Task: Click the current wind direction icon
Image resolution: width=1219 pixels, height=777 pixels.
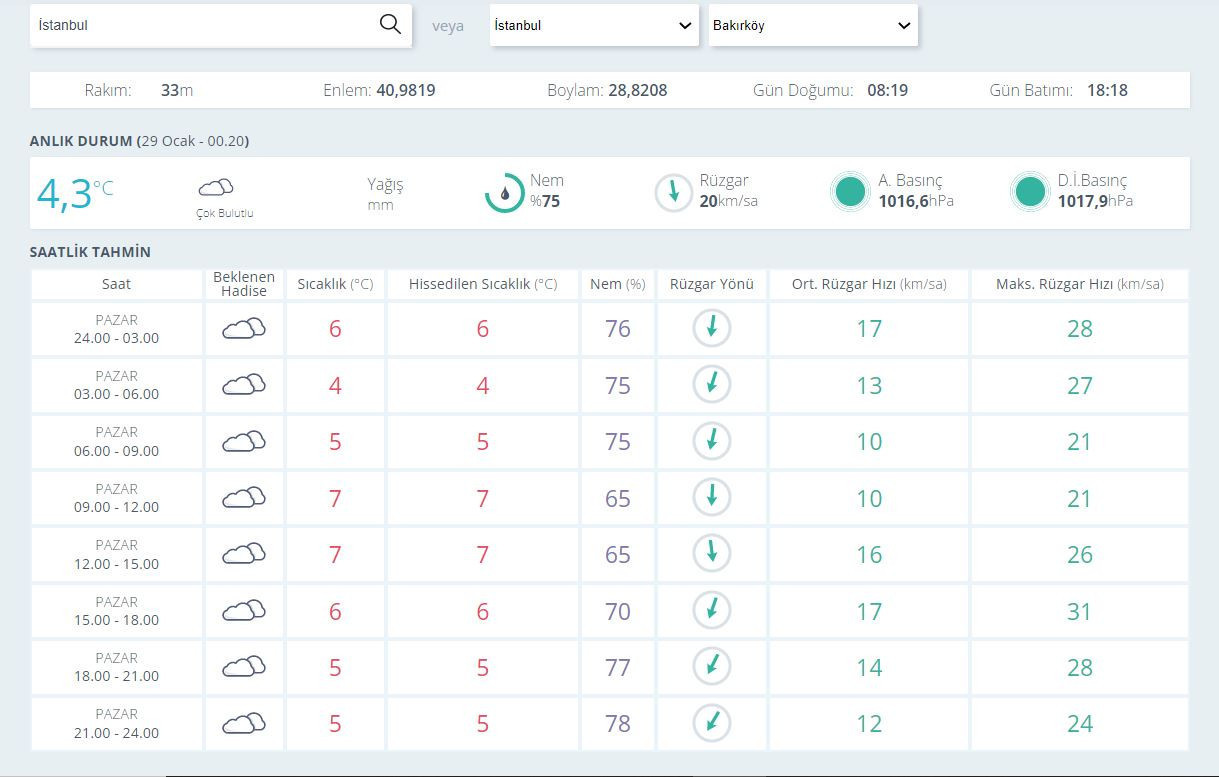Action: [x=674, y=192]
